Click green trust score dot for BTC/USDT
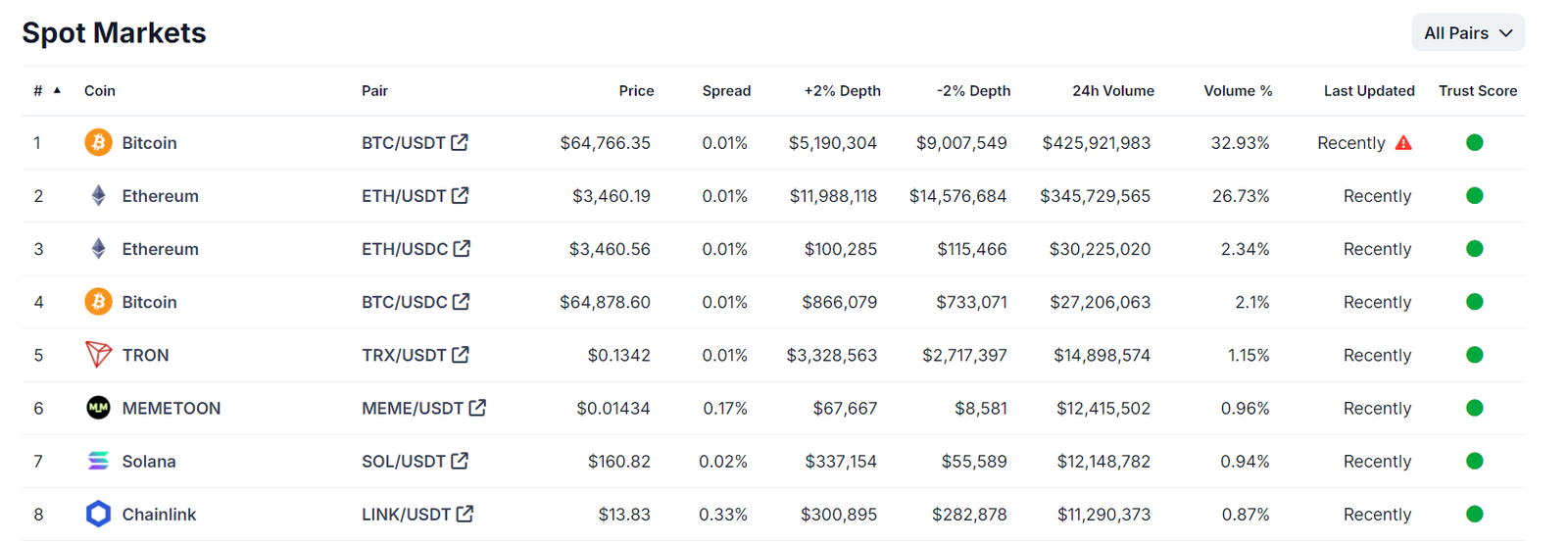The width and height of the screenshot is (1568, 545). coord(1474,143)
